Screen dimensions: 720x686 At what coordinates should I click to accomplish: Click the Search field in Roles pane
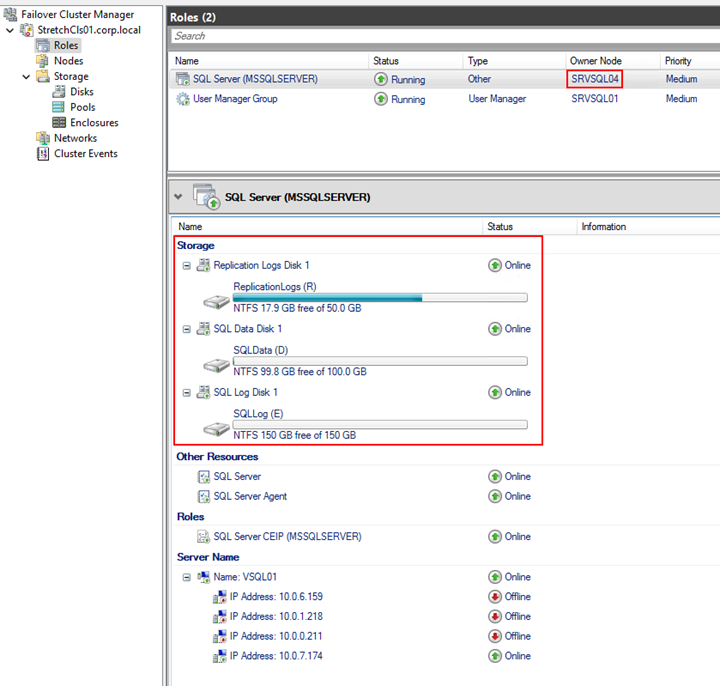(445, 36)
